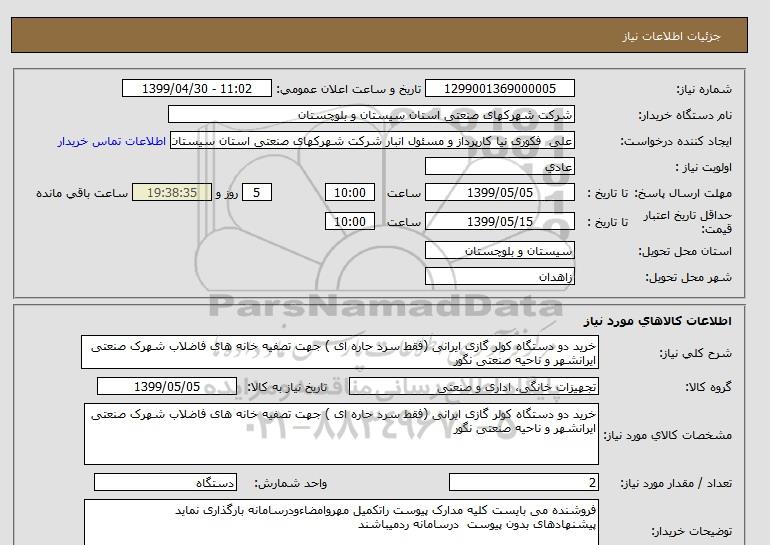
Task: Click the تاریخ و ساعت اعلان عمومی label
Action: click(349, 89)
